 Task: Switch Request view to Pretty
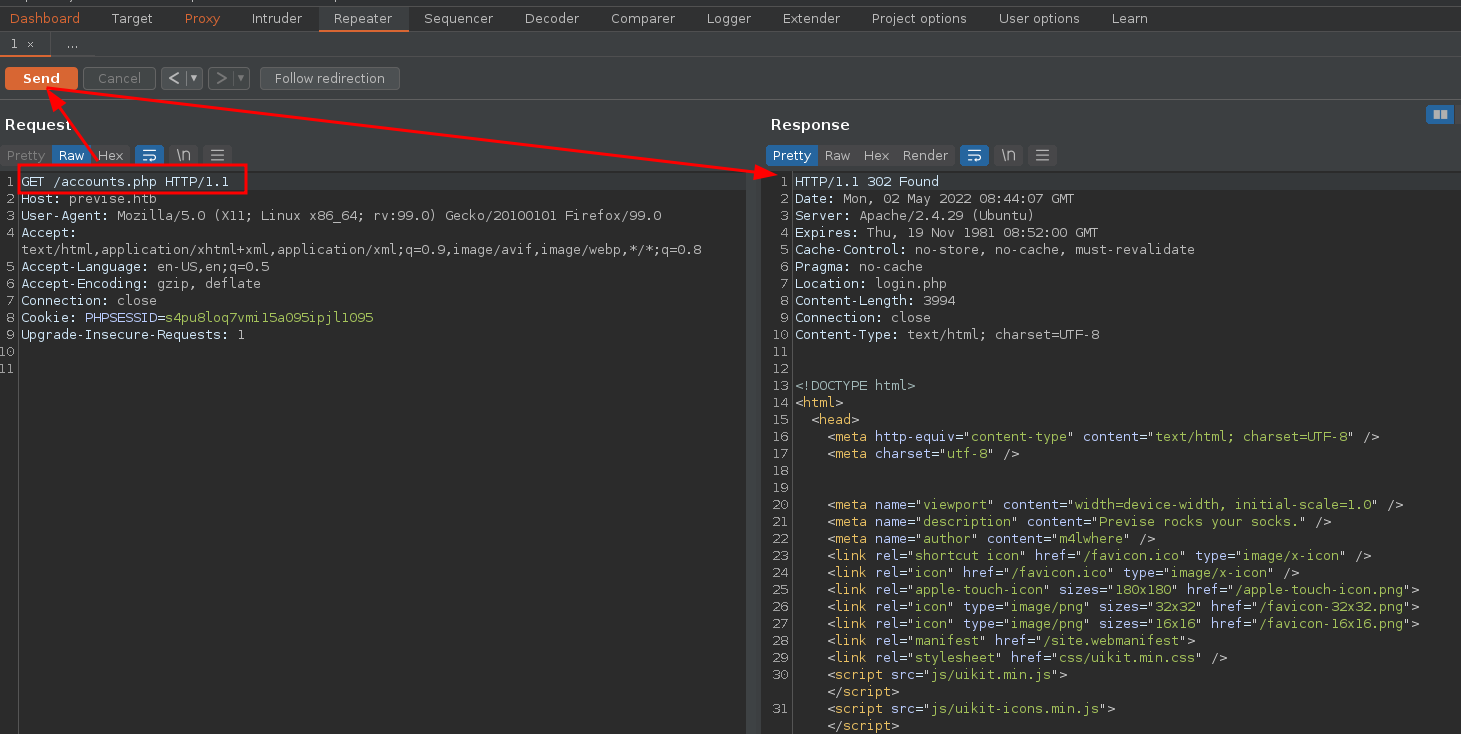coord(26,155)
